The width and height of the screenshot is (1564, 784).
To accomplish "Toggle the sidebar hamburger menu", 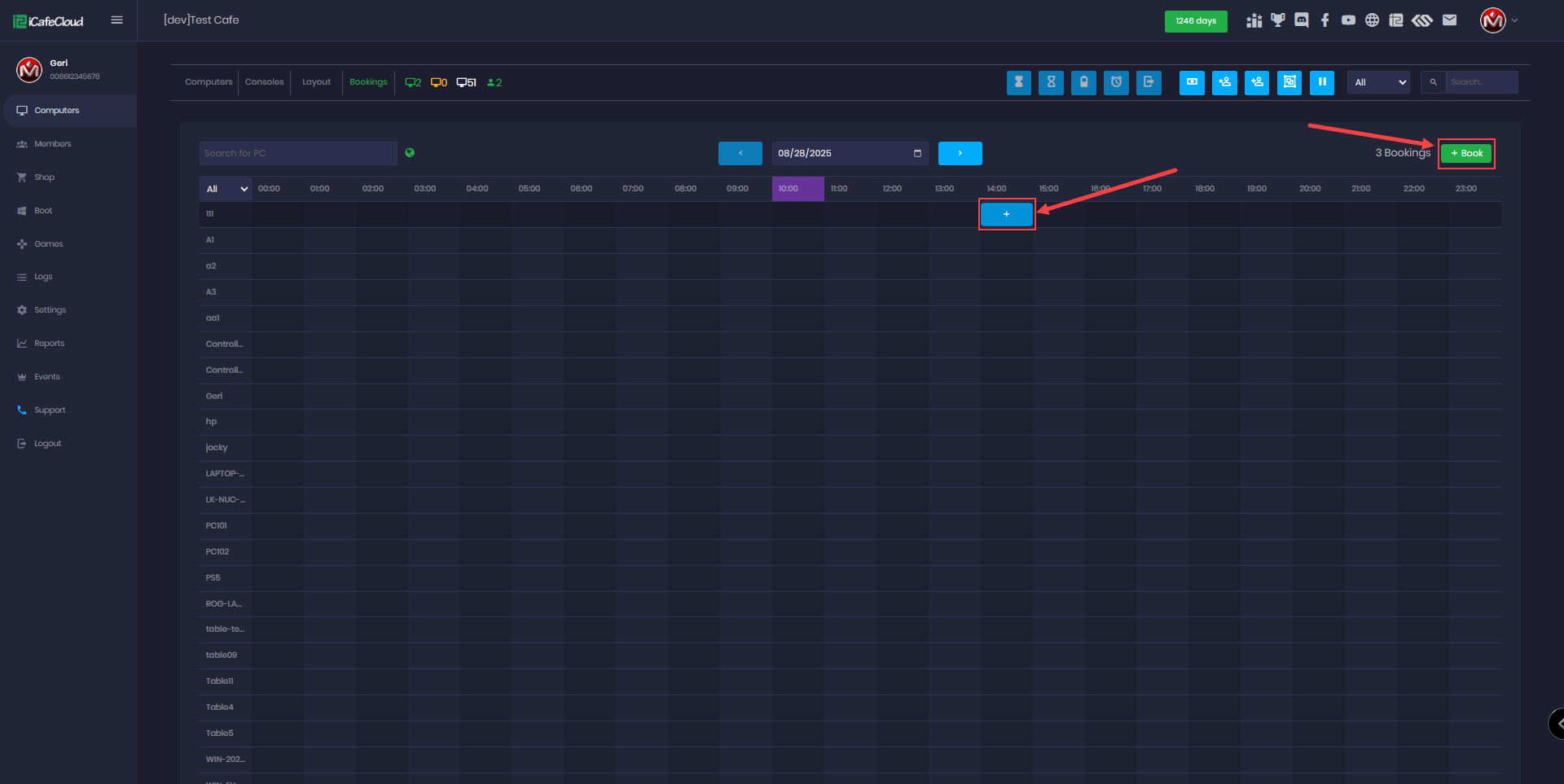I will click(x=116, y=20).
